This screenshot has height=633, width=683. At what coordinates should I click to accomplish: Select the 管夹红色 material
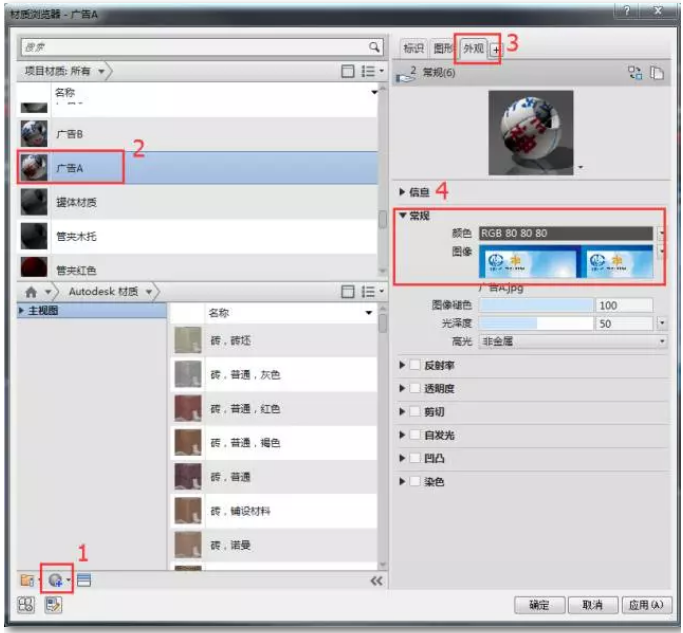(x=197, y=267)
